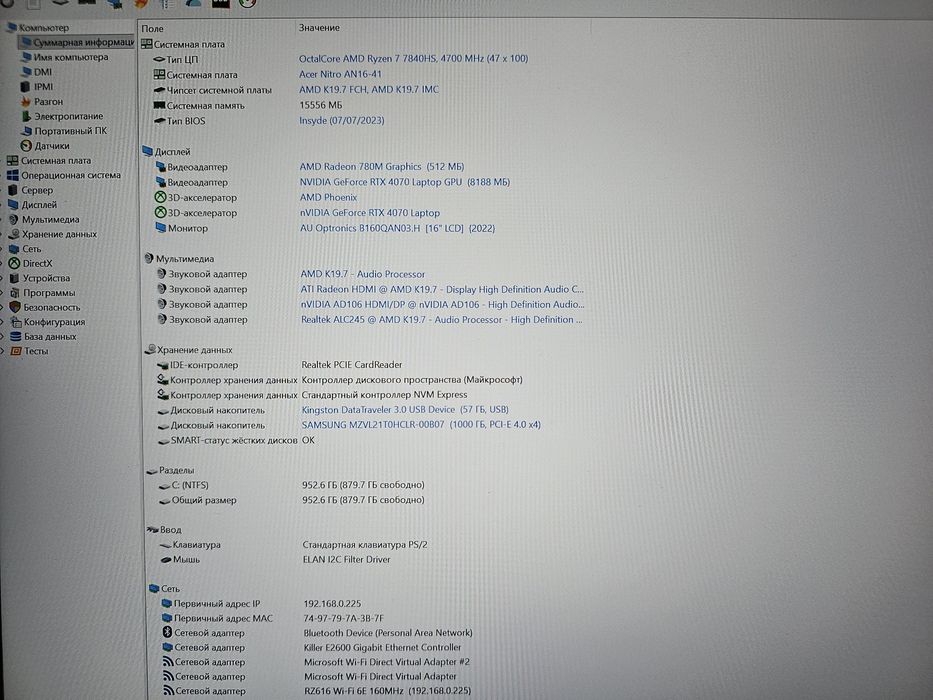Select the 15556 МБ memory value
Image resolution: width=933 pixels, height=700 pixels.
click(x=321, y=105)
